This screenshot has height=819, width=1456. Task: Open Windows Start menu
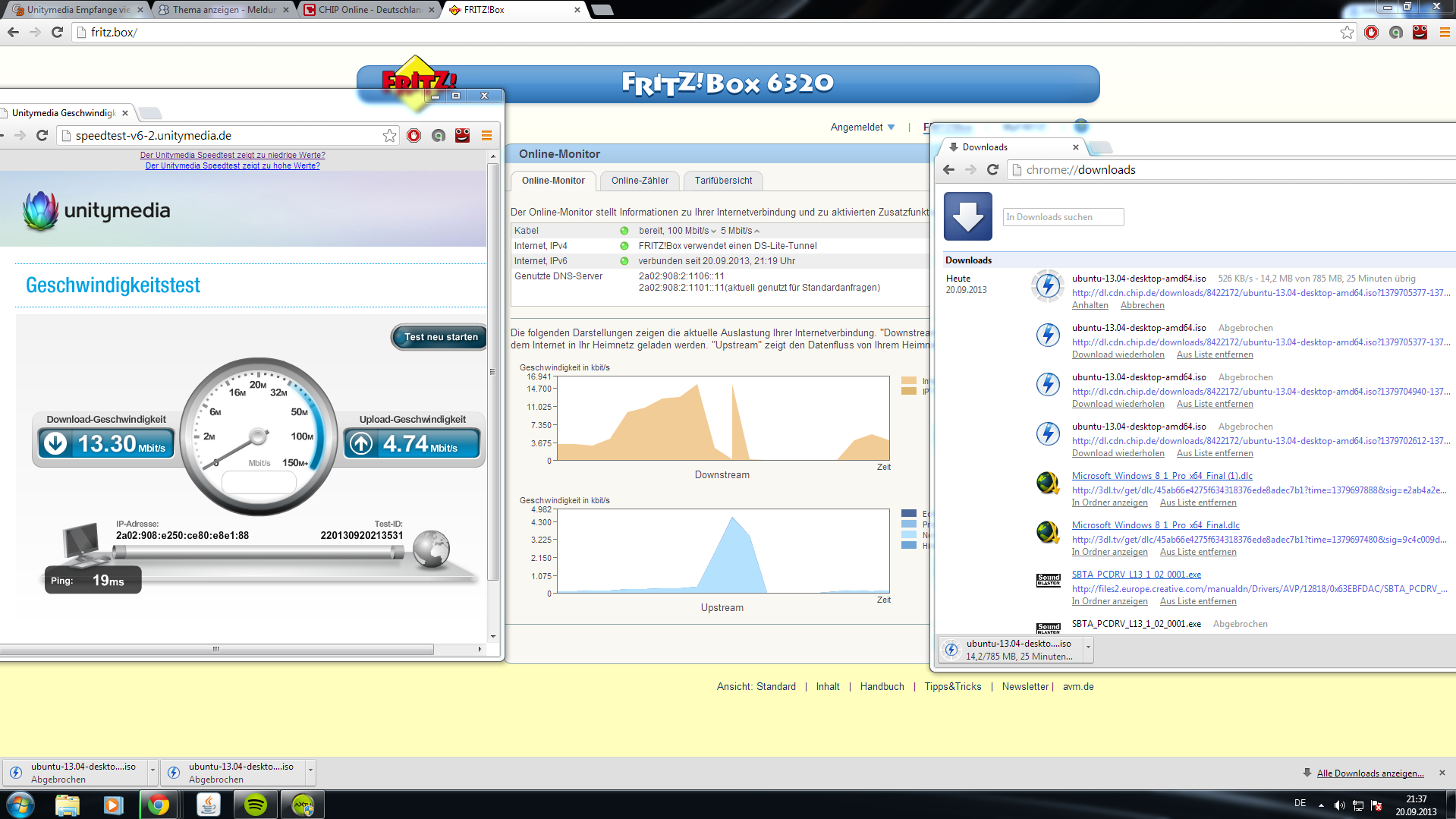[20, 805]
